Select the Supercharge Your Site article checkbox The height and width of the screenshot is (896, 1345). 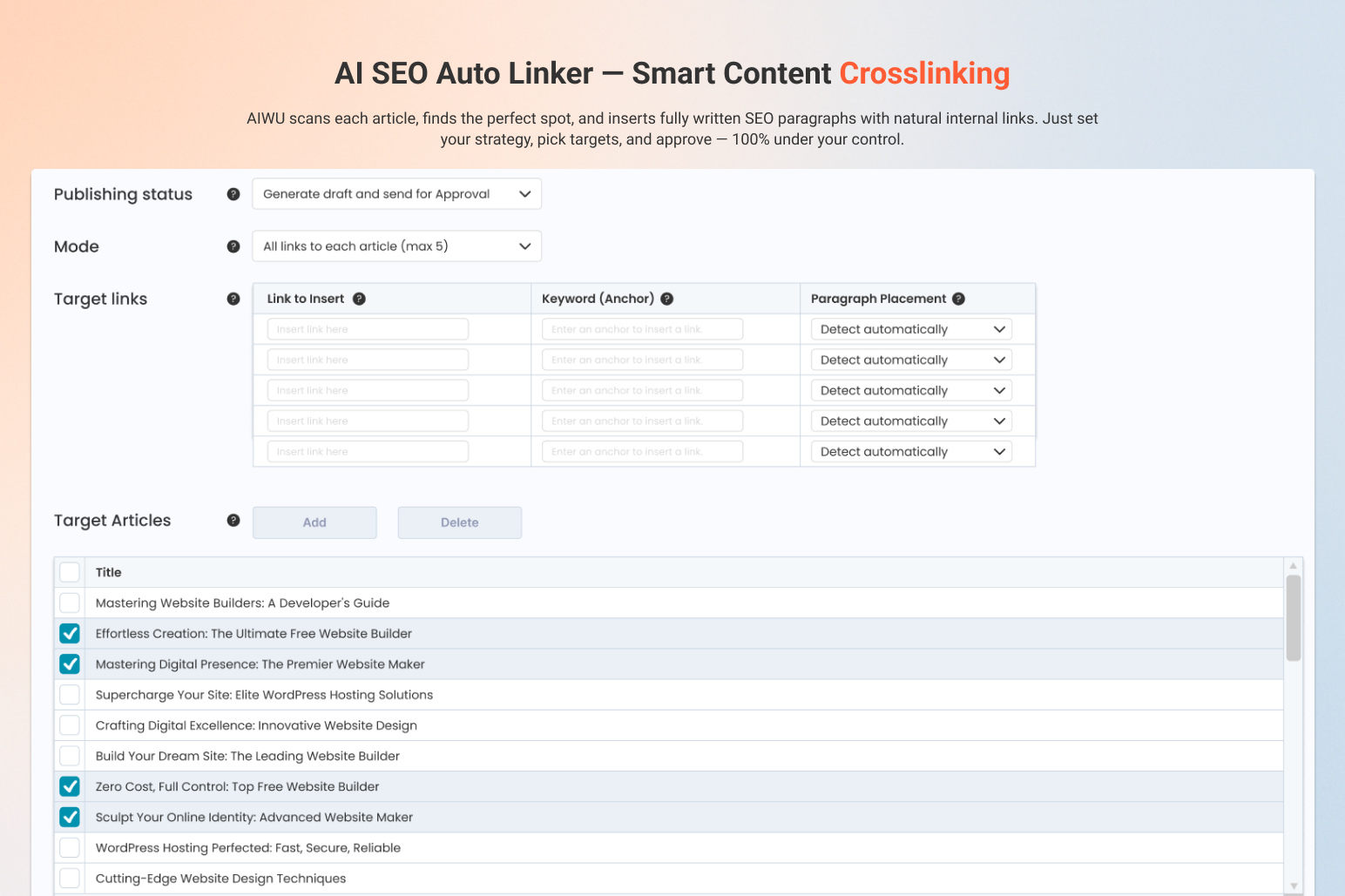click(69, 694)
